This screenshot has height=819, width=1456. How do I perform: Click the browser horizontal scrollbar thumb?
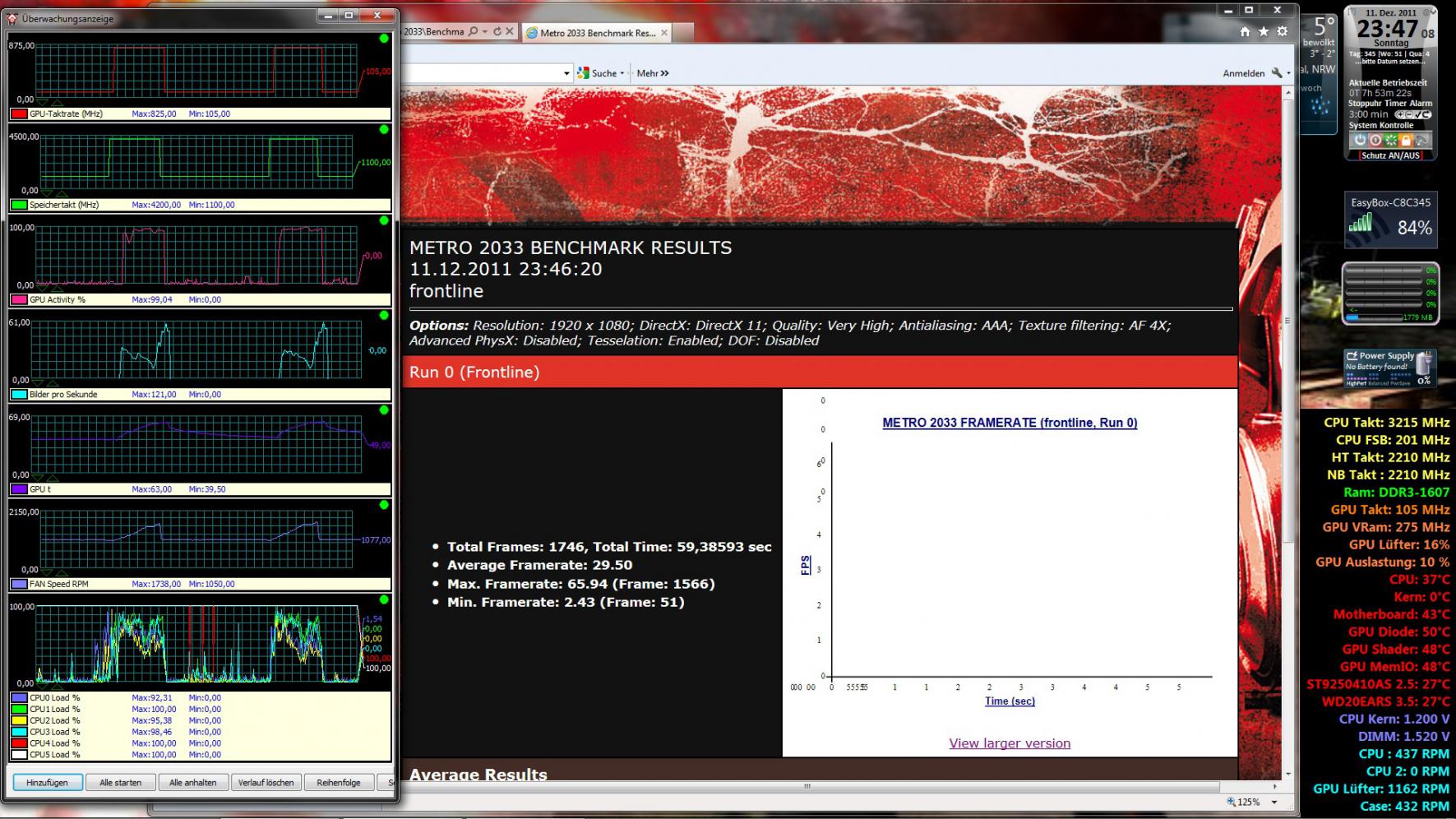(x=806, y=787)
